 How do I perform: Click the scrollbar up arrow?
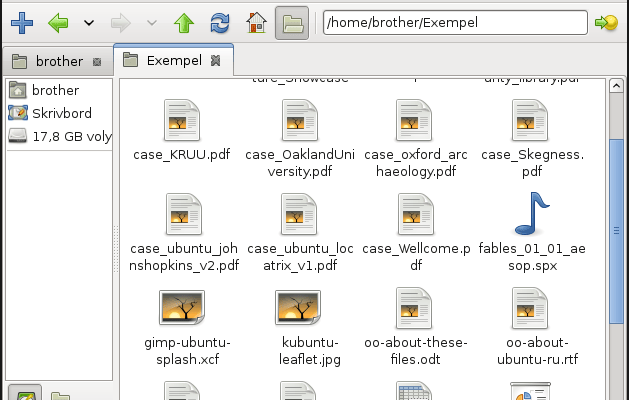point(616,86)
